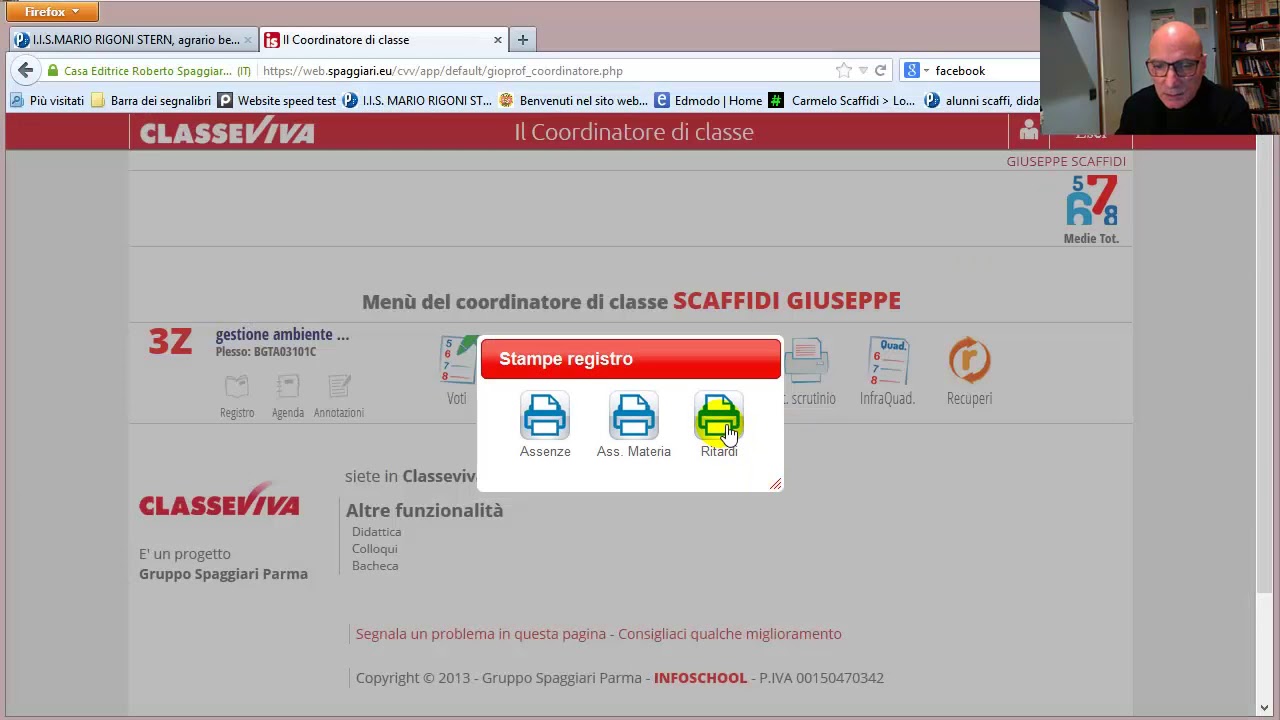1280x720 pixels.
Task: Click the user profile icon in red header
Action: pyautogui.click(x=1028, y=131)
